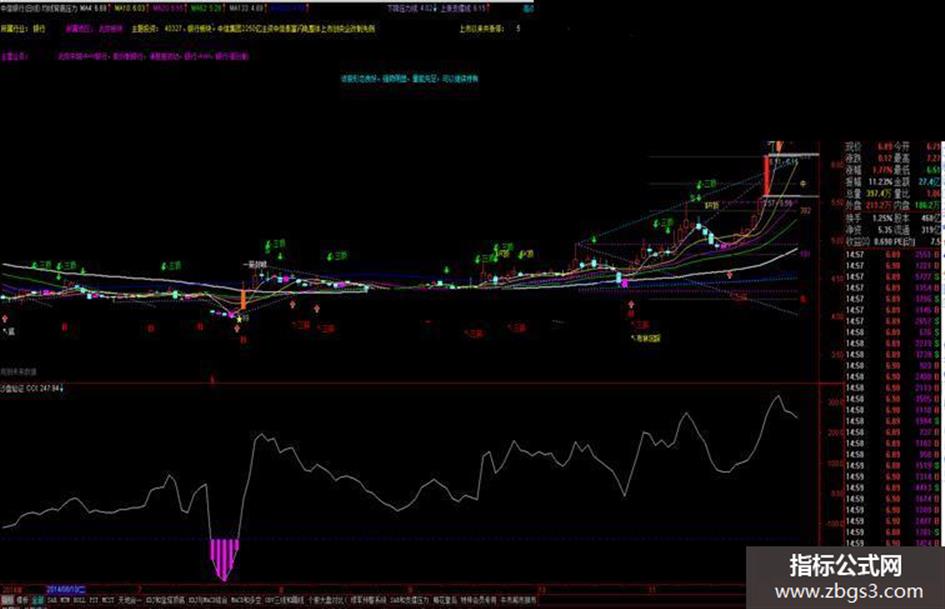Select the highlighted 全部 tab at bottom left
The height and width of the screenshot is (609, 945).
38,601
